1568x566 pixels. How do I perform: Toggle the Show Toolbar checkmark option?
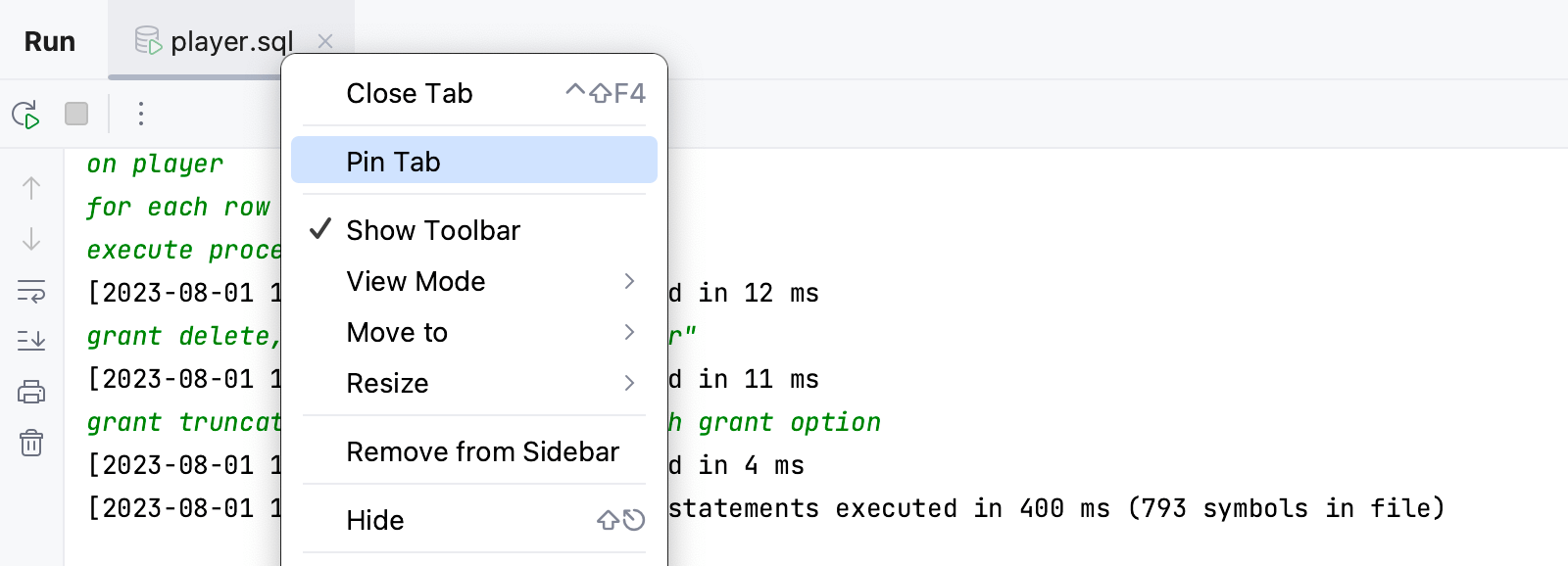click(x=432, y=230)
